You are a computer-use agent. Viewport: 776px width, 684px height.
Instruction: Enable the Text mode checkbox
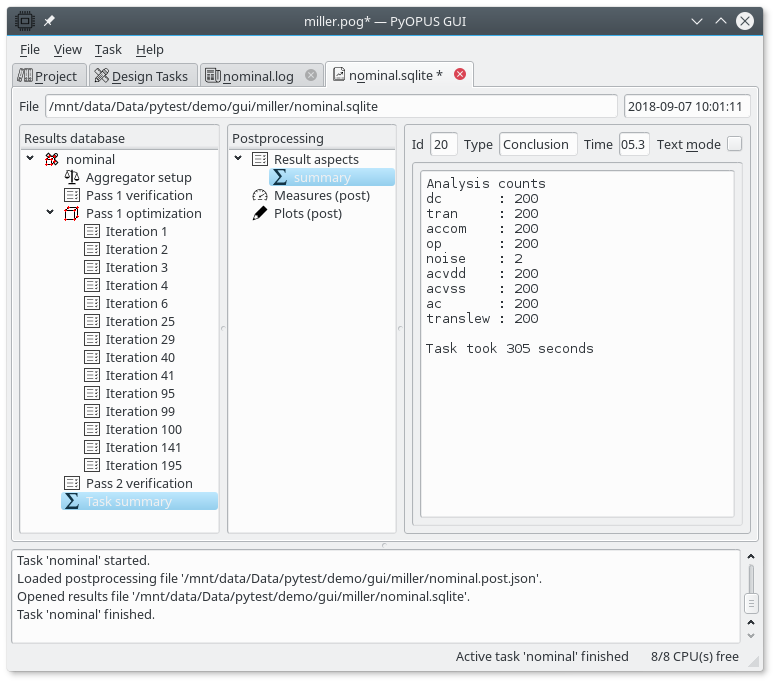[734, 144]
